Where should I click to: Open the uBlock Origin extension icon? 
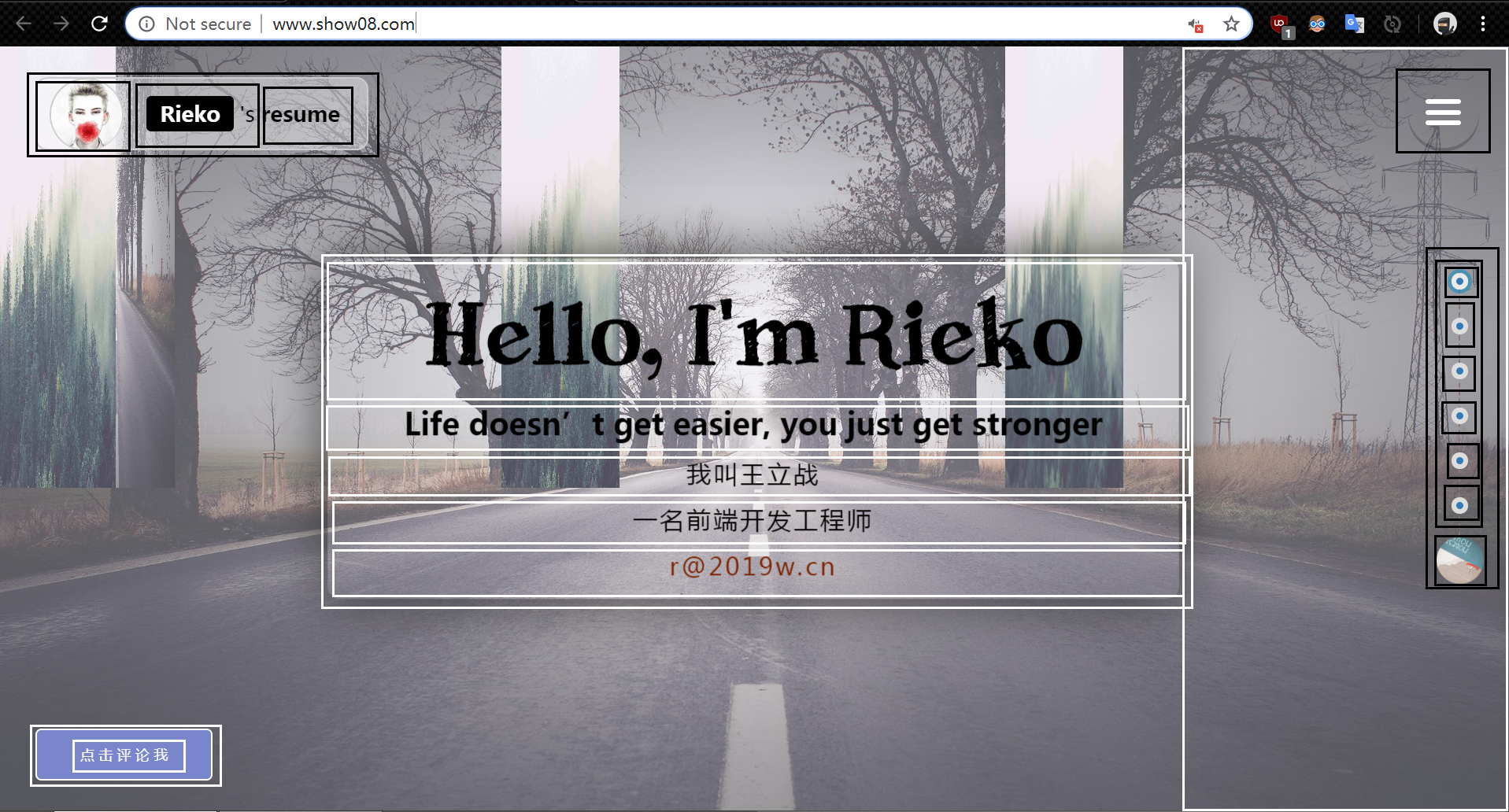[x=1281, y=25]
